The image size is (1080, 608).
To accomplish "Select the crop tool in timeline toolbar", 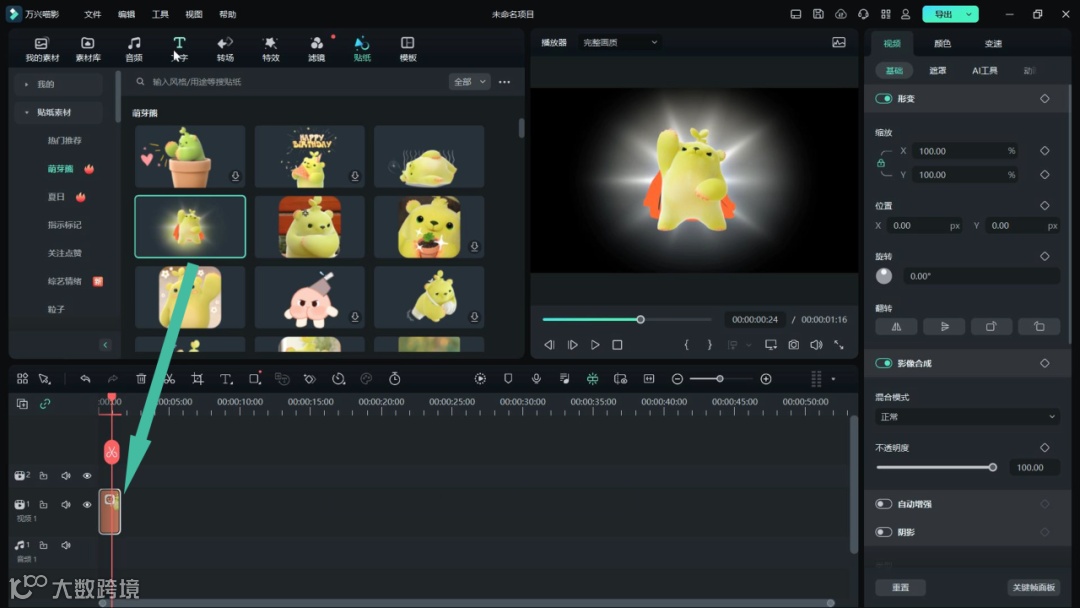I will 198,379.
